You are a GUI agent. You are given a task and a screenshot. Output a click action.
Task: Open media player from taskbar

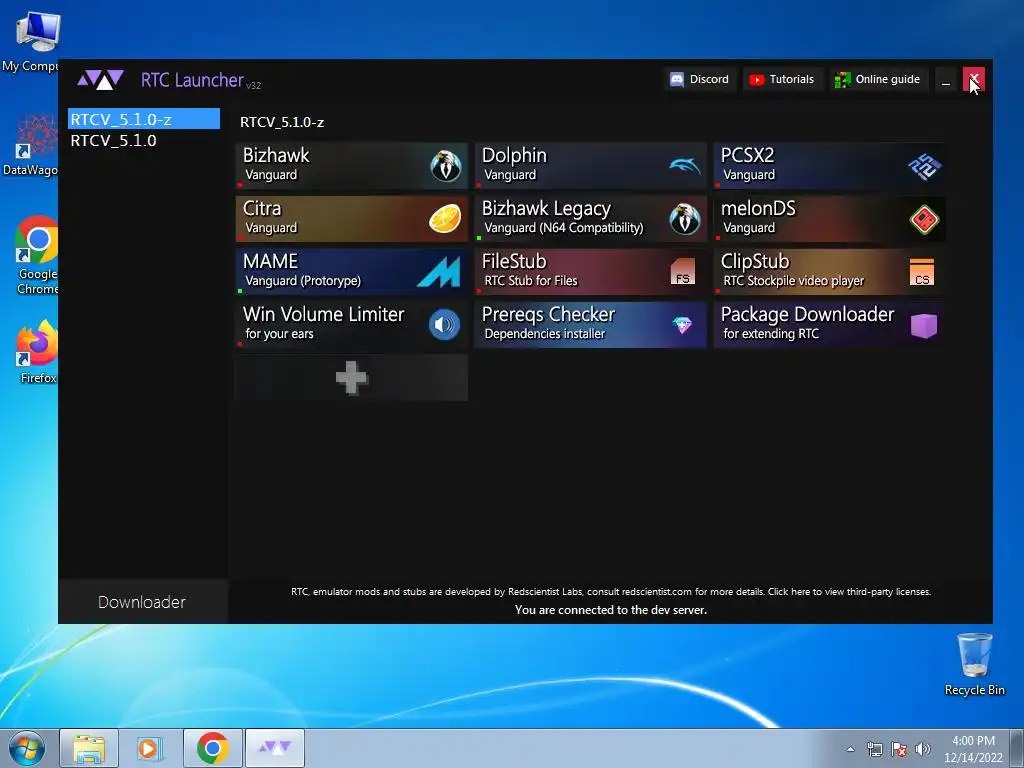click(150, 748)
